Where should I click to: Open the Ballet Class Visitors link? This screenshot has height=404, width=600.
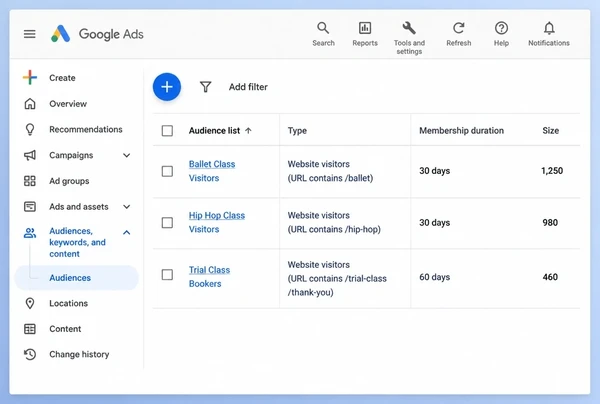click(212, 171)
